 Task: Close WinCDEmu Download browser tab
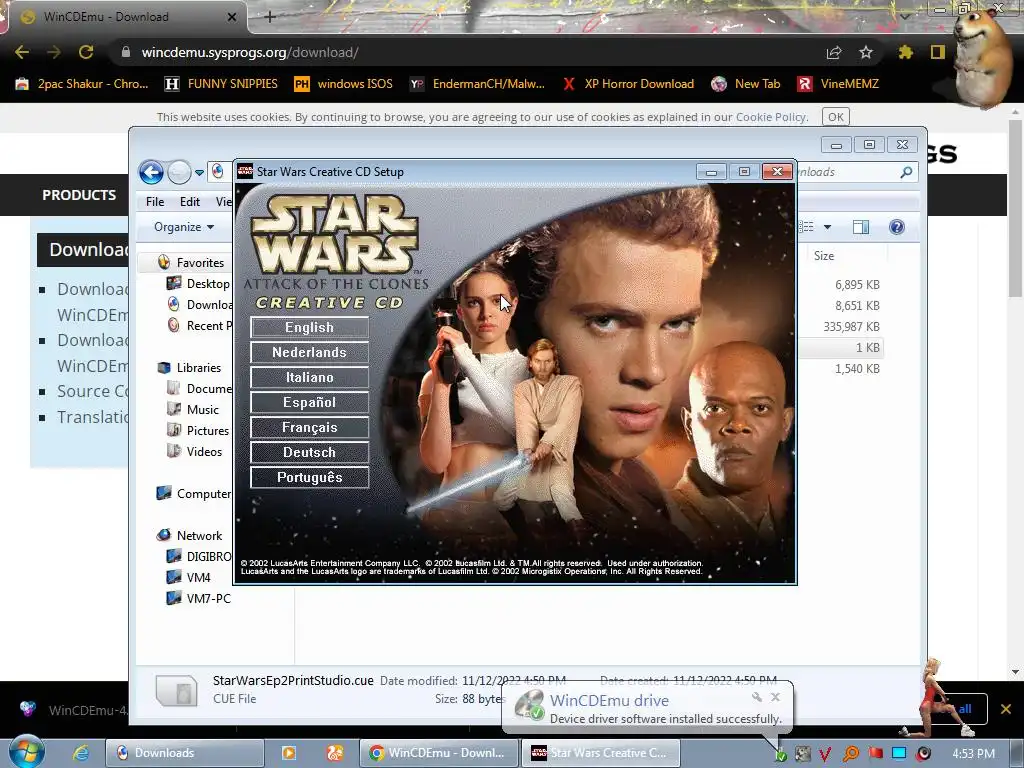coord(232,17)
